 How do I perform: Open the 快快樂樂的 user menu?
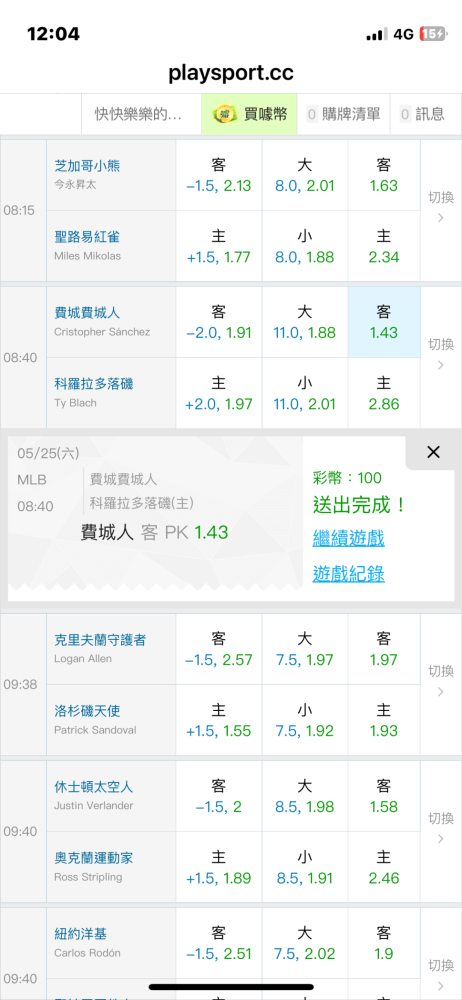pyautogui.click(x=141, y=114)
